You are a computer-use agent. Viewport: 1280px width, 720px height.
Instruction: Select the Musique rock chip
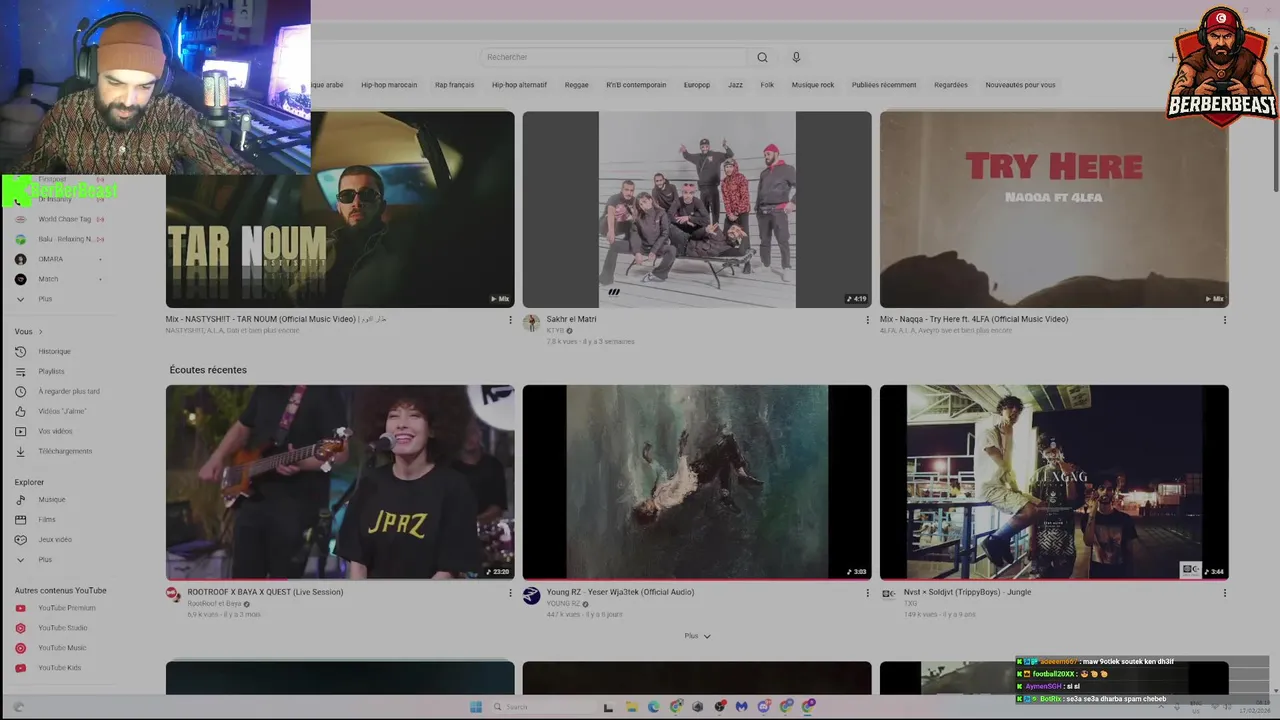pos(813,85)
